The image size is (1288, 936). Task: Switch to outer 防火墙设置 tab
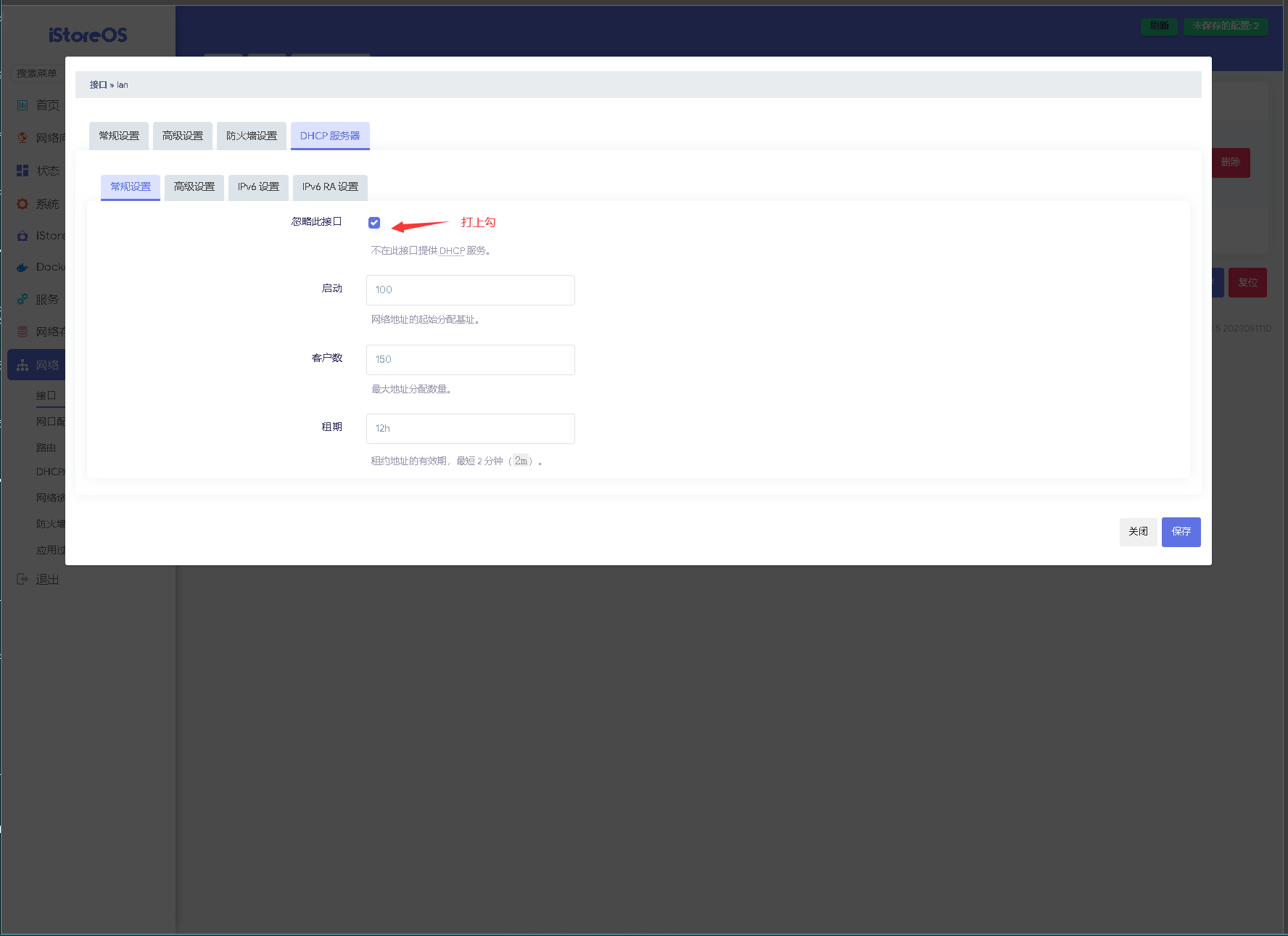251,136
